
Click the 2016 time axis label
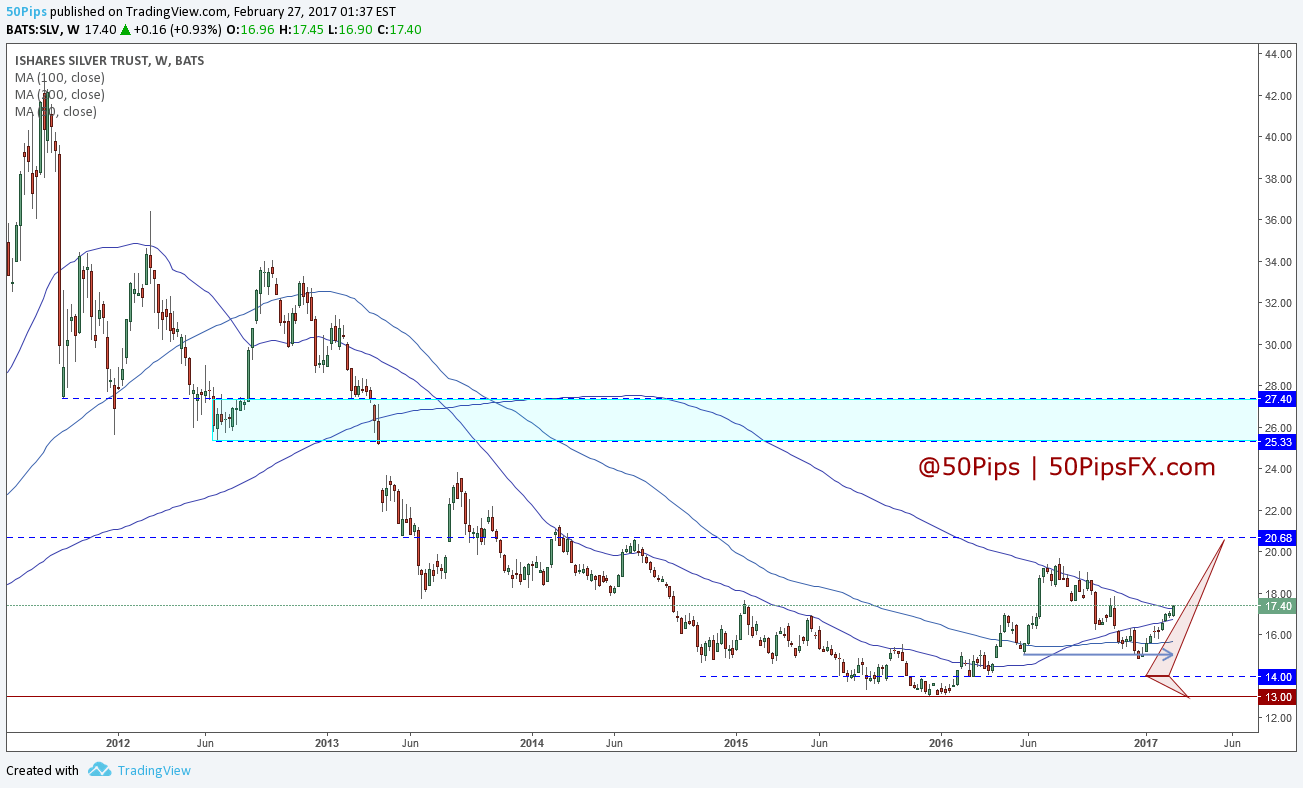point(941,742)
